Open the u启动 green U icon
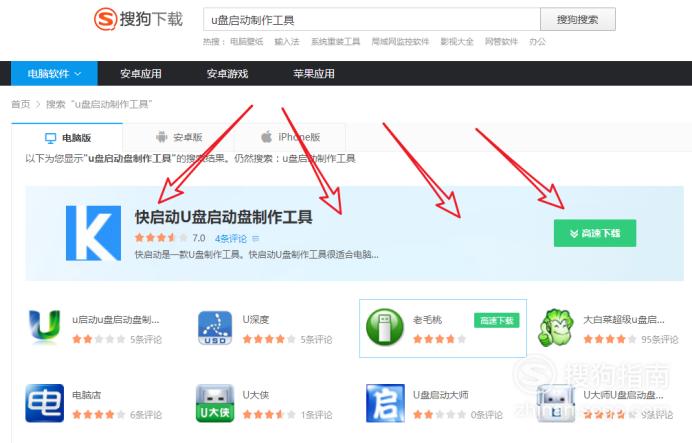The width and height of the screenshot is (692, 443). pyautogui.click(x=45, y=327)
